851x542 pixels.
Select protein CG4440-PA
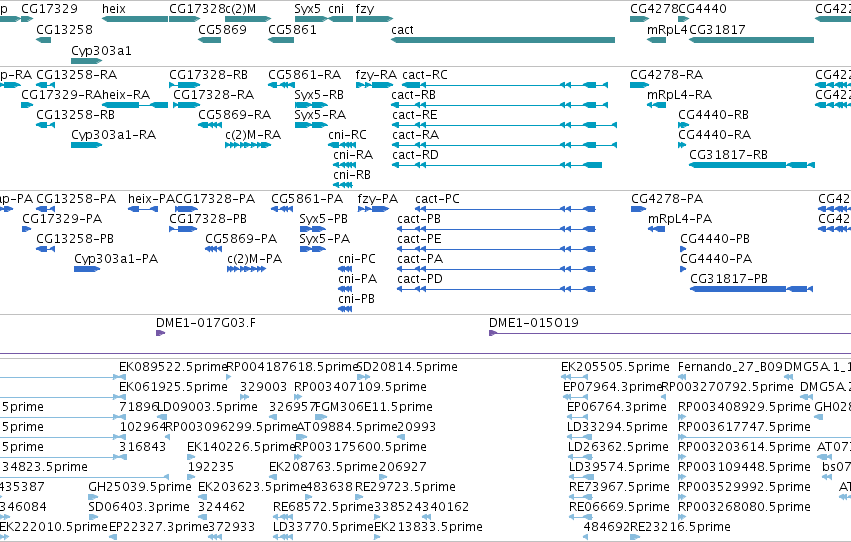coord(716,259)
